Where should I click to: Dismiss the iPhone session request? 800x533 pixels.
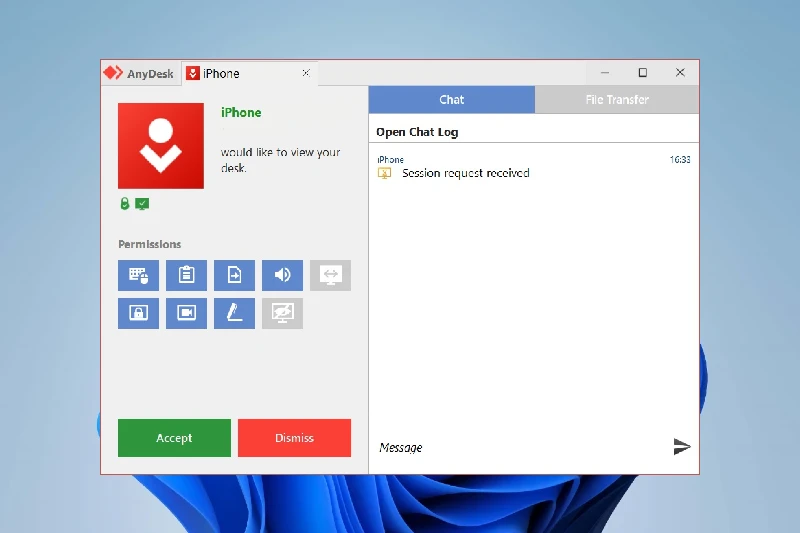coord(294,438)
